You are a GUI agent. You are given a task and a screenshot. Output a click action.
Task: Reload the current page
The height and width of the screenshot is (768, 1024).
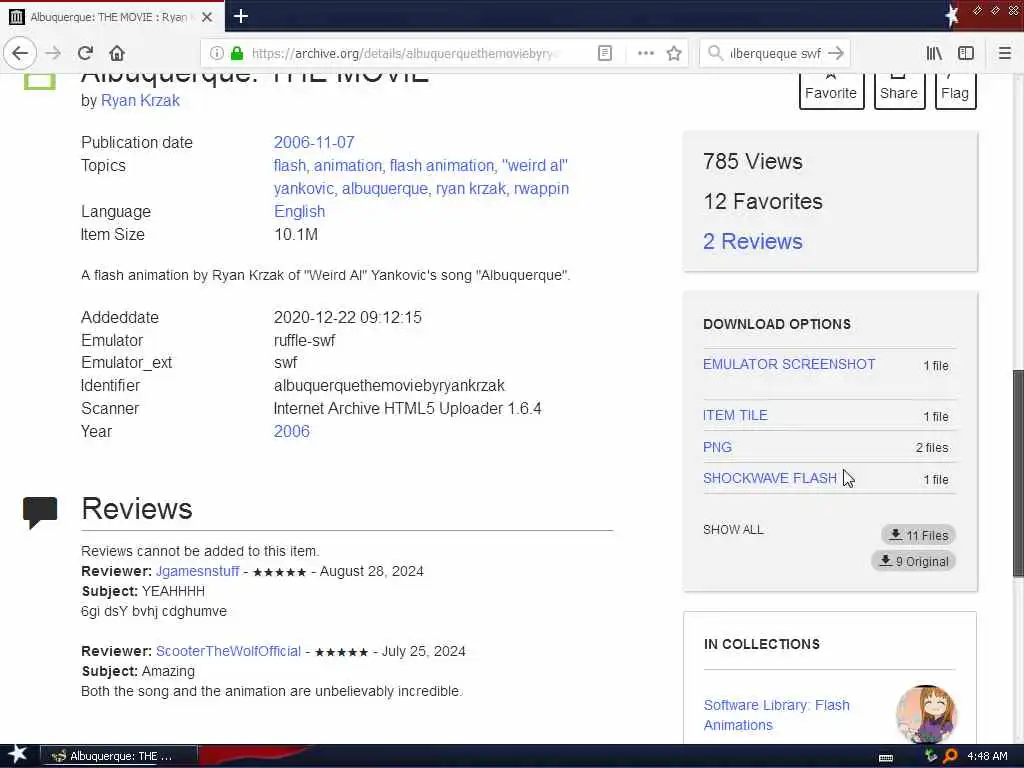coord(86,53)
